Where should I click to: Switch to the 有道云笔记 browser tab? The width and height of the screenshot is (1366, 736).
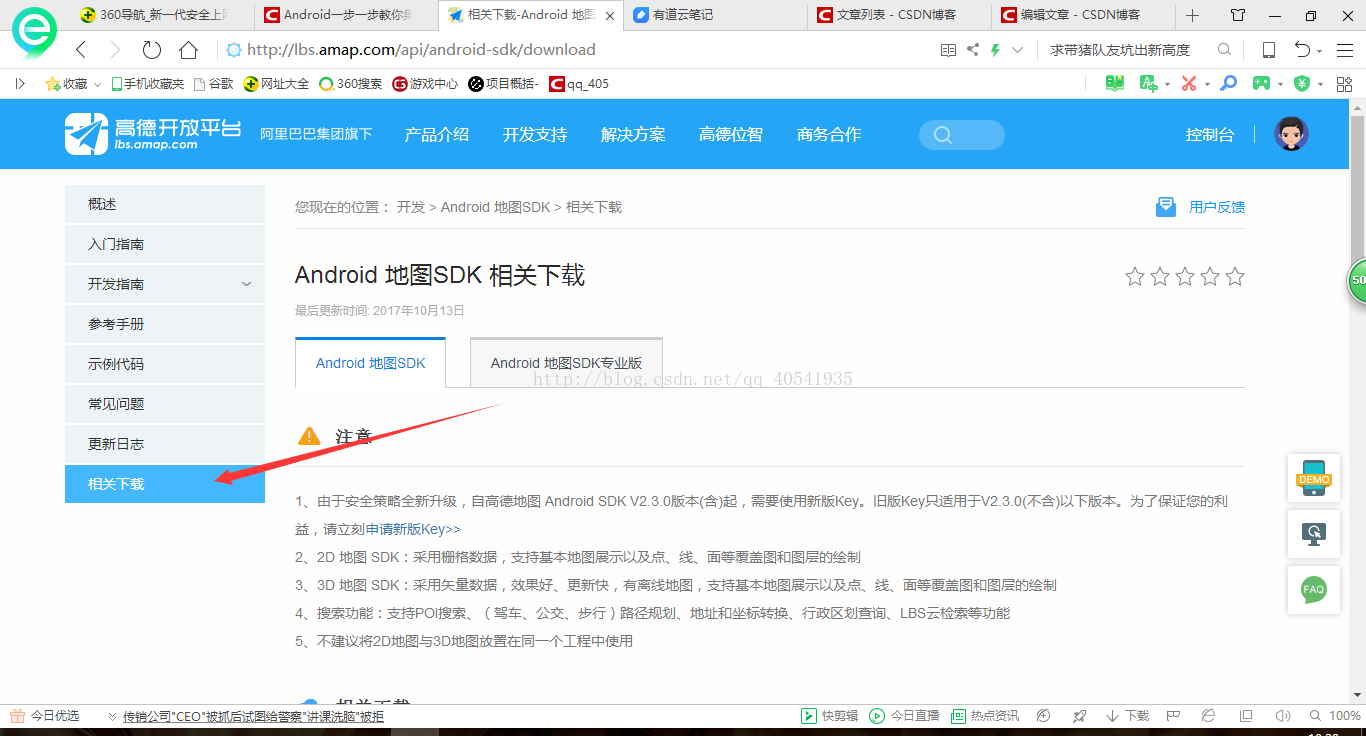click(713, 15)
